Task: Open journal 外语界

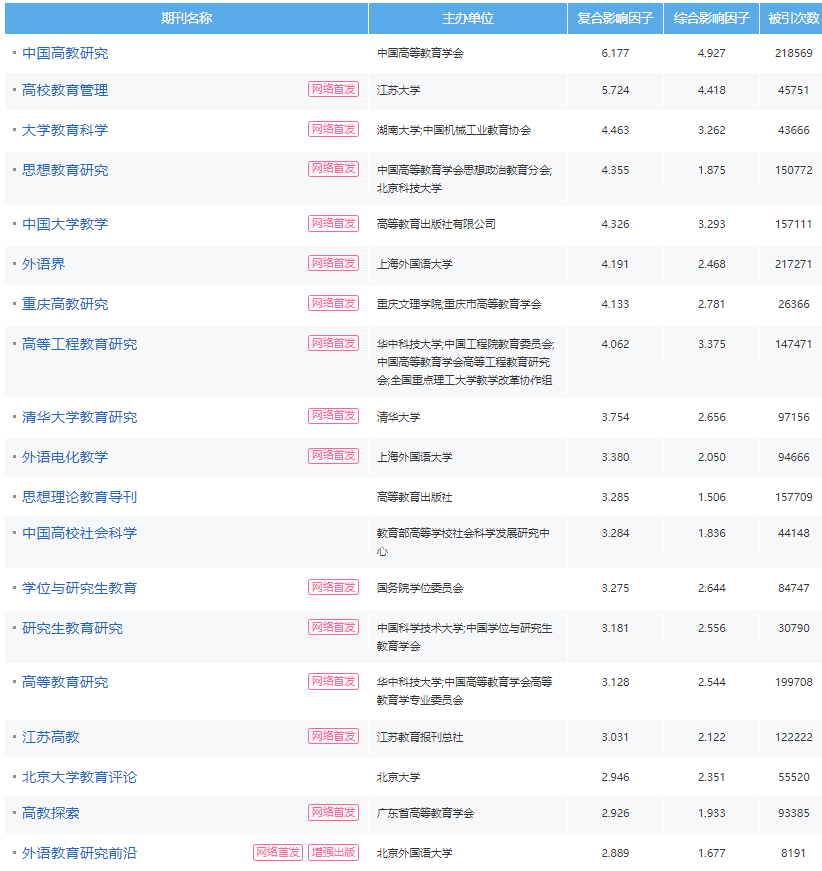Action: [43, 264]
